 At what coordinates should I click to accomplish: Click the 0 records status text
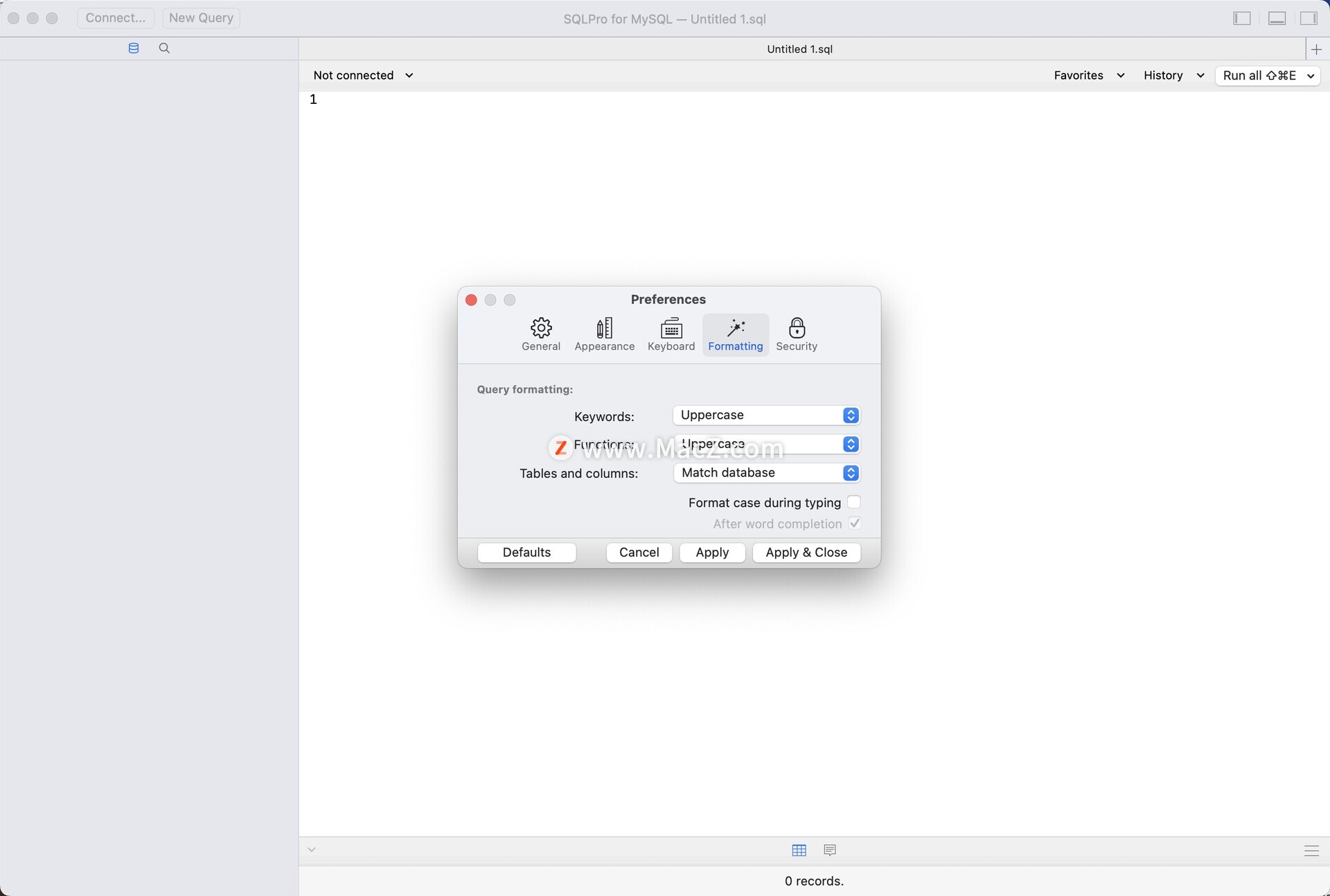[814, 881]
